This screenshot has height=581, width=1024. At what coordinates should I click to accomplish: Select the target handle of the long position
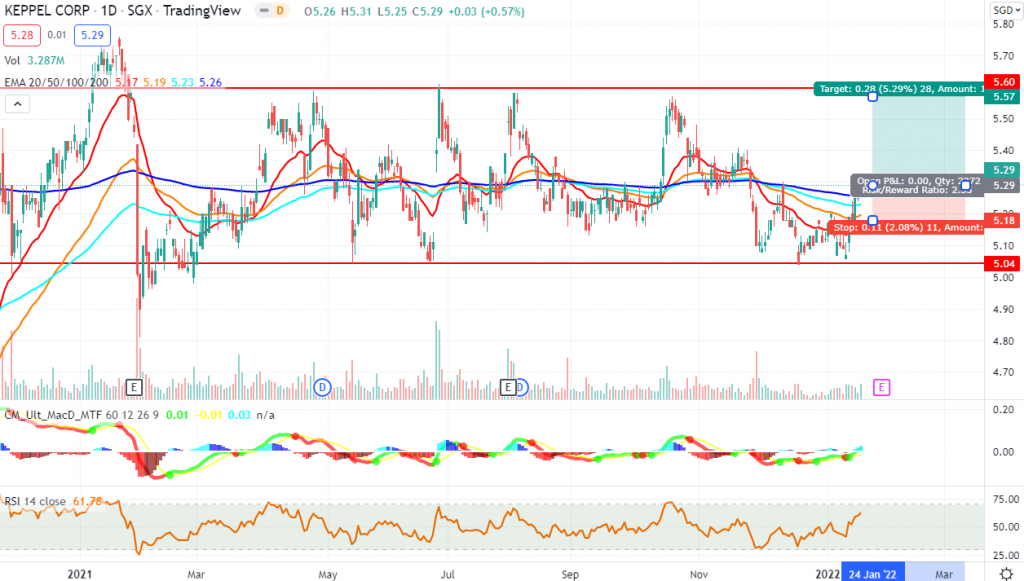872,97
